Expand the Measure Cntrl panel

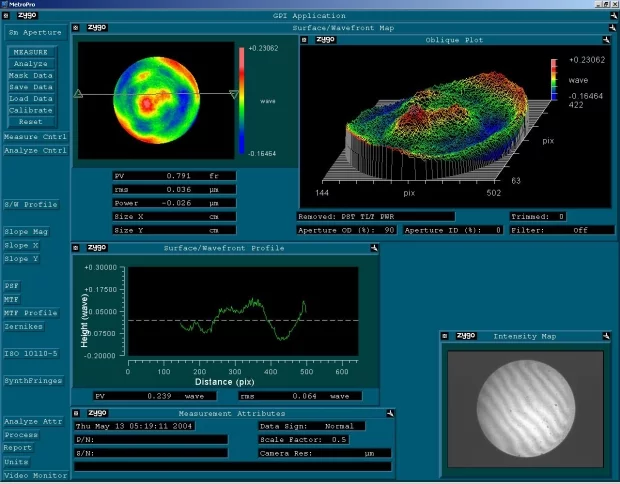(x=34, y=137)
